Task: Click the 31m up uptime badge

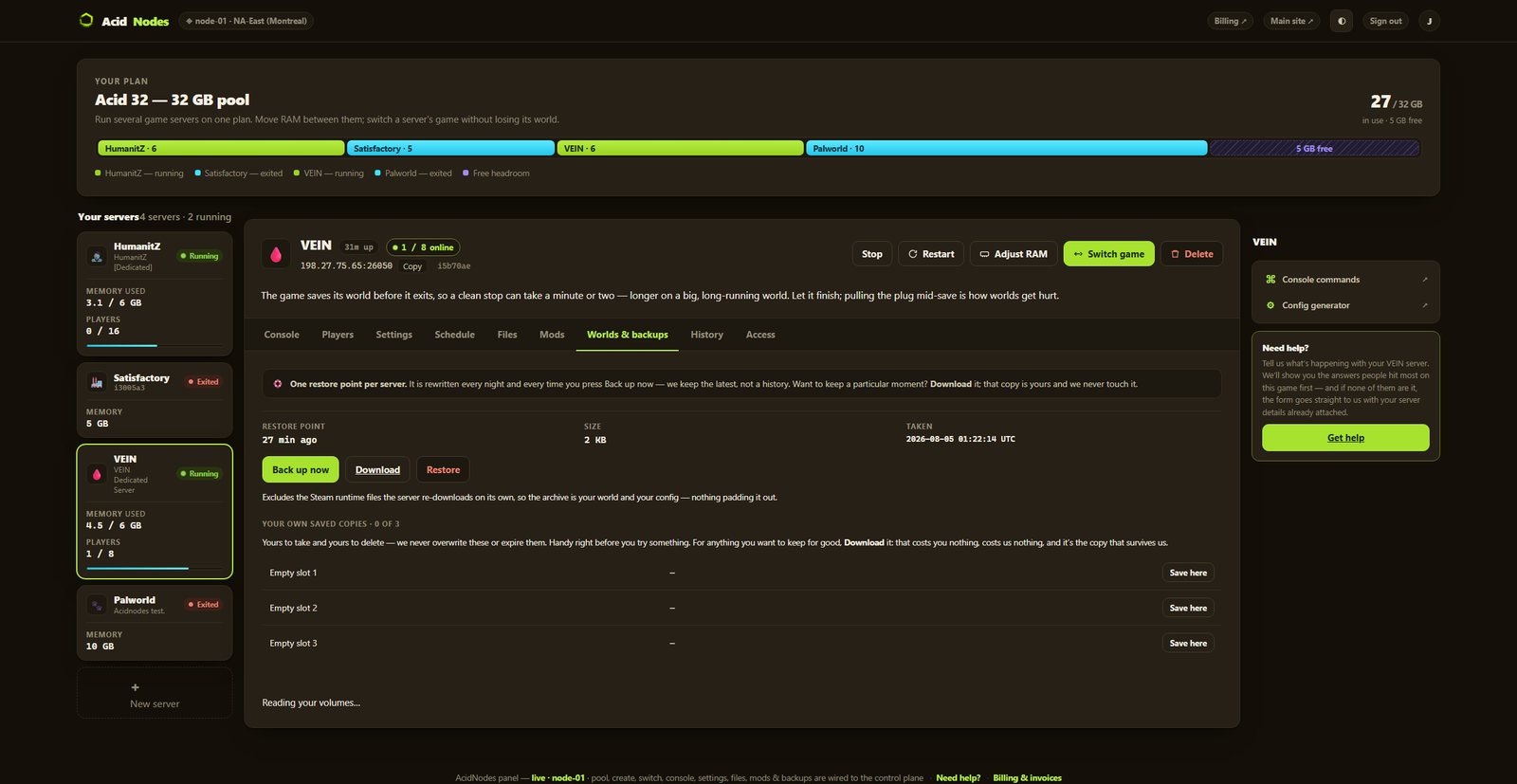Action: 358,247
